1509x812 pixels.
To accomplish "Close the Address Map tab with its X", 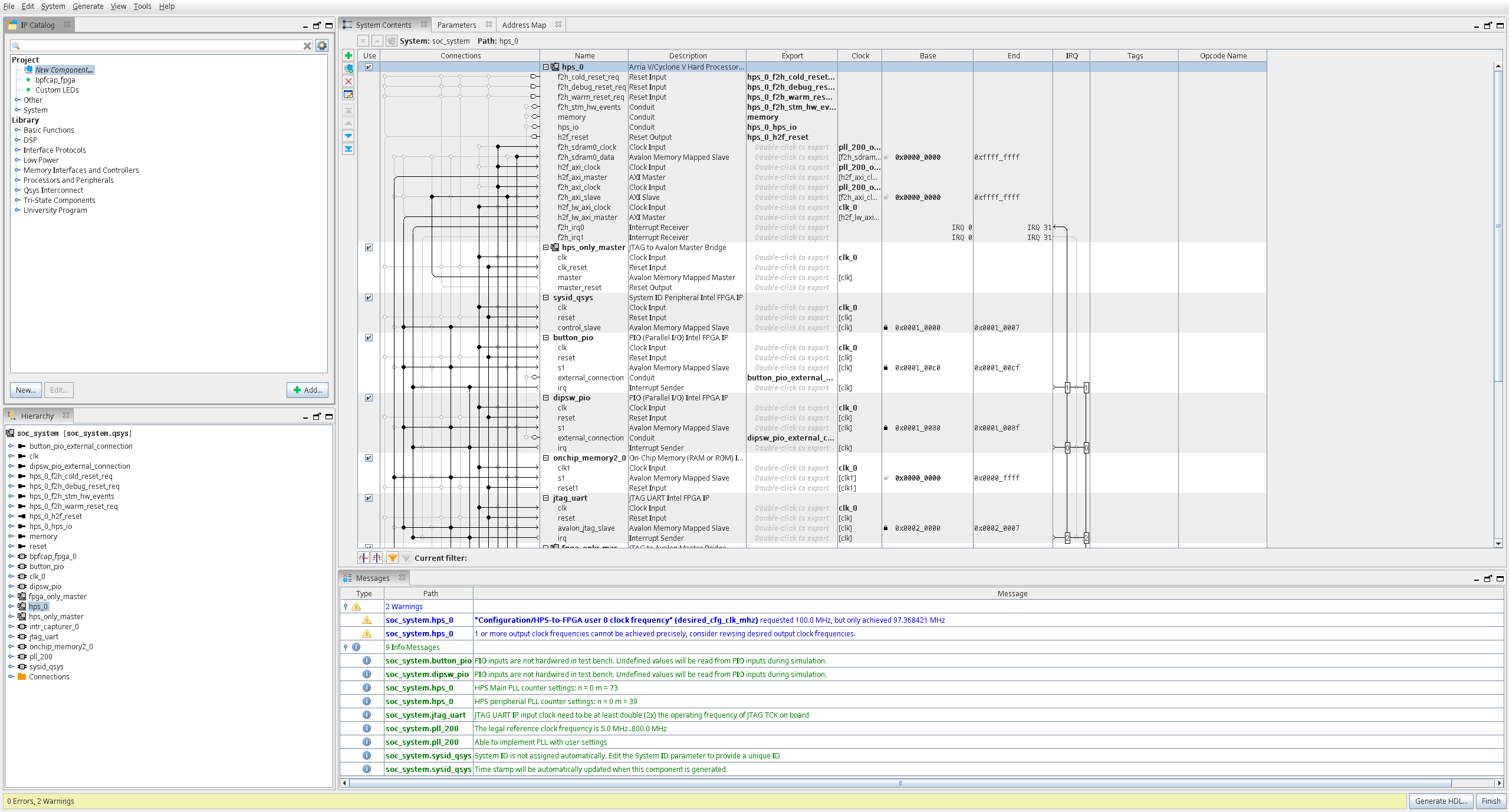I will [x=558, y=24].
